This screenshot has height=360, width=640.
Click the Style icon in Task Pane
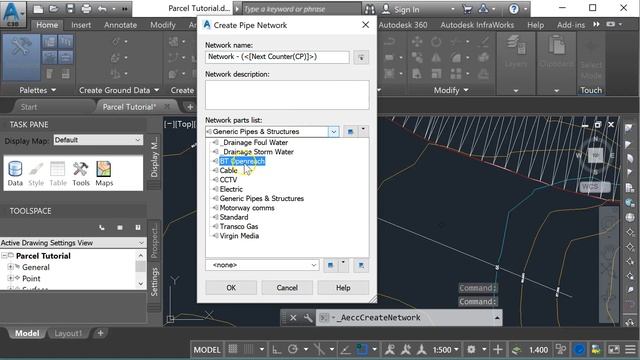(x=36, y=173)
